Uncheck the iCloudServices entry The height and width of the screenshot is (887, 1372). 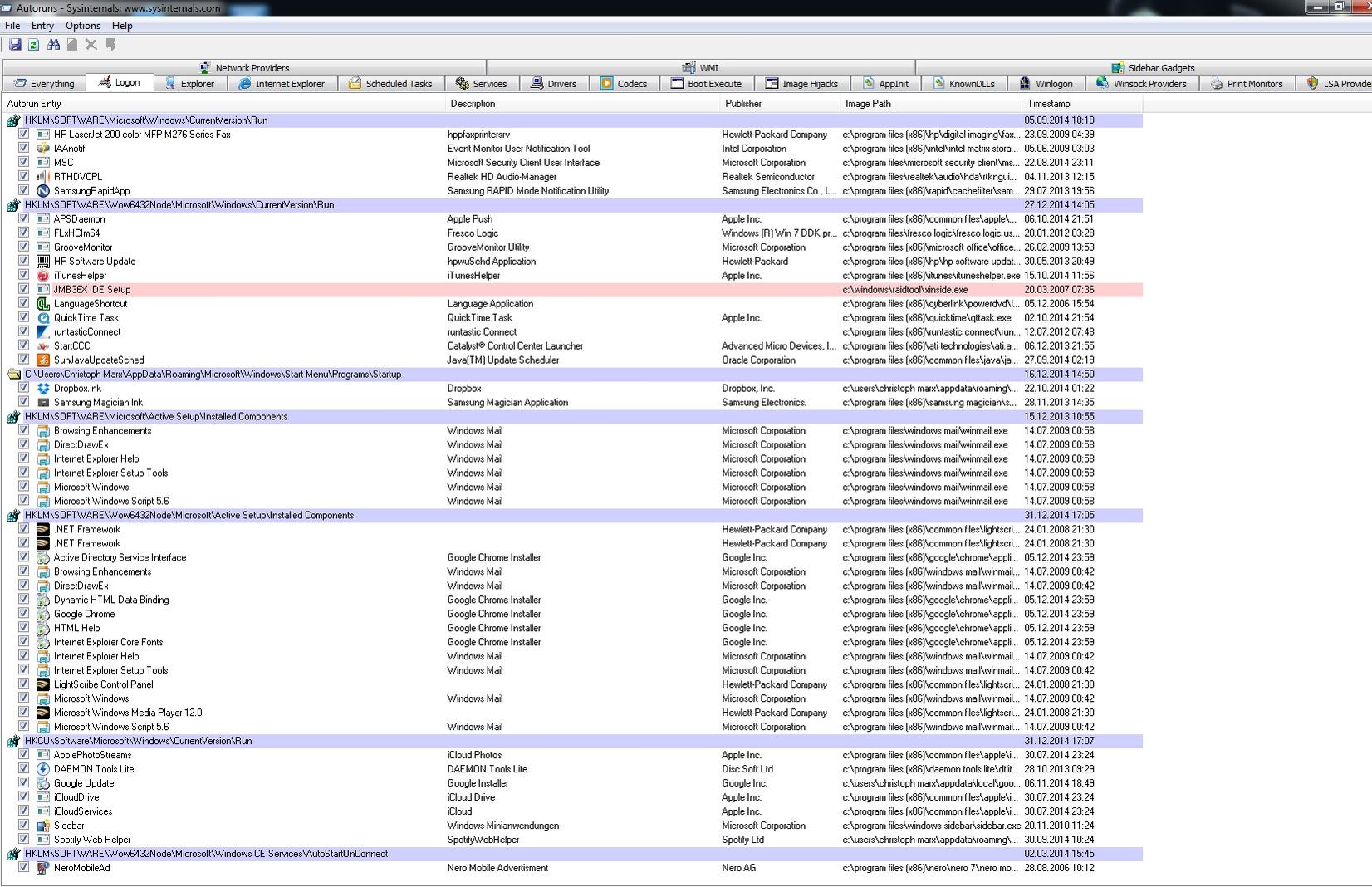tap(23, 811)
